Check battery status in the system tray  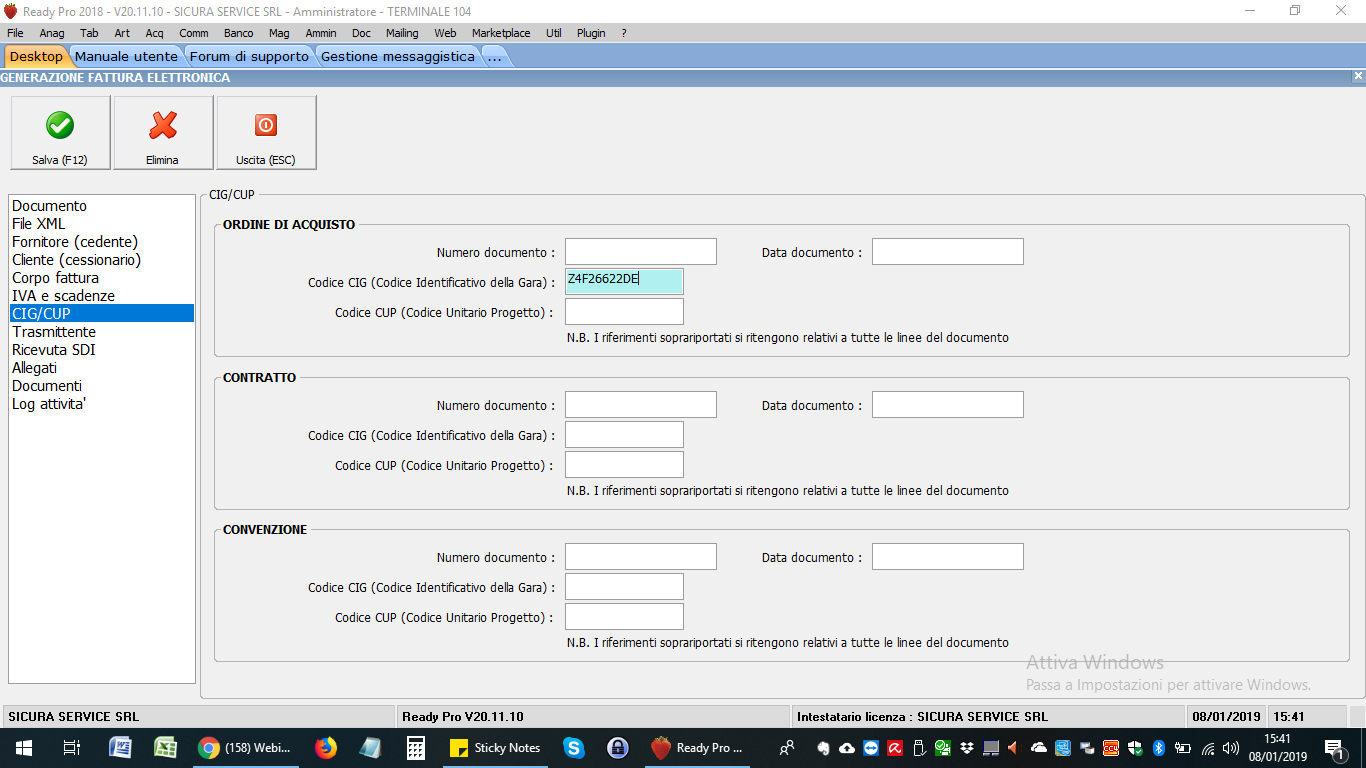click(1183, 748)
